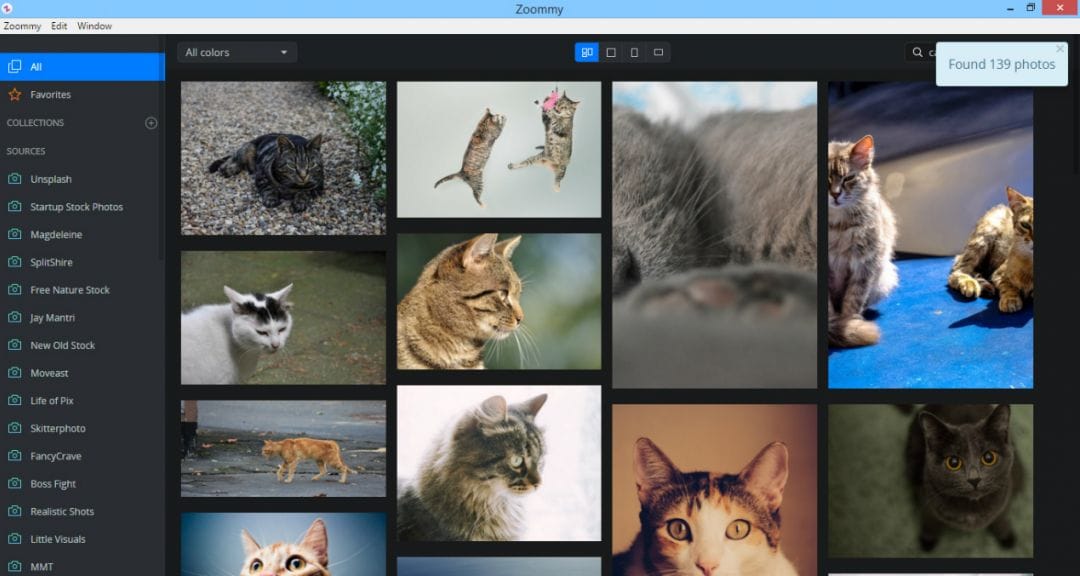Click the camera icon beside New Old Stock
The image size is (1080, 576).
pyautogui.click(x=14, y=344)
